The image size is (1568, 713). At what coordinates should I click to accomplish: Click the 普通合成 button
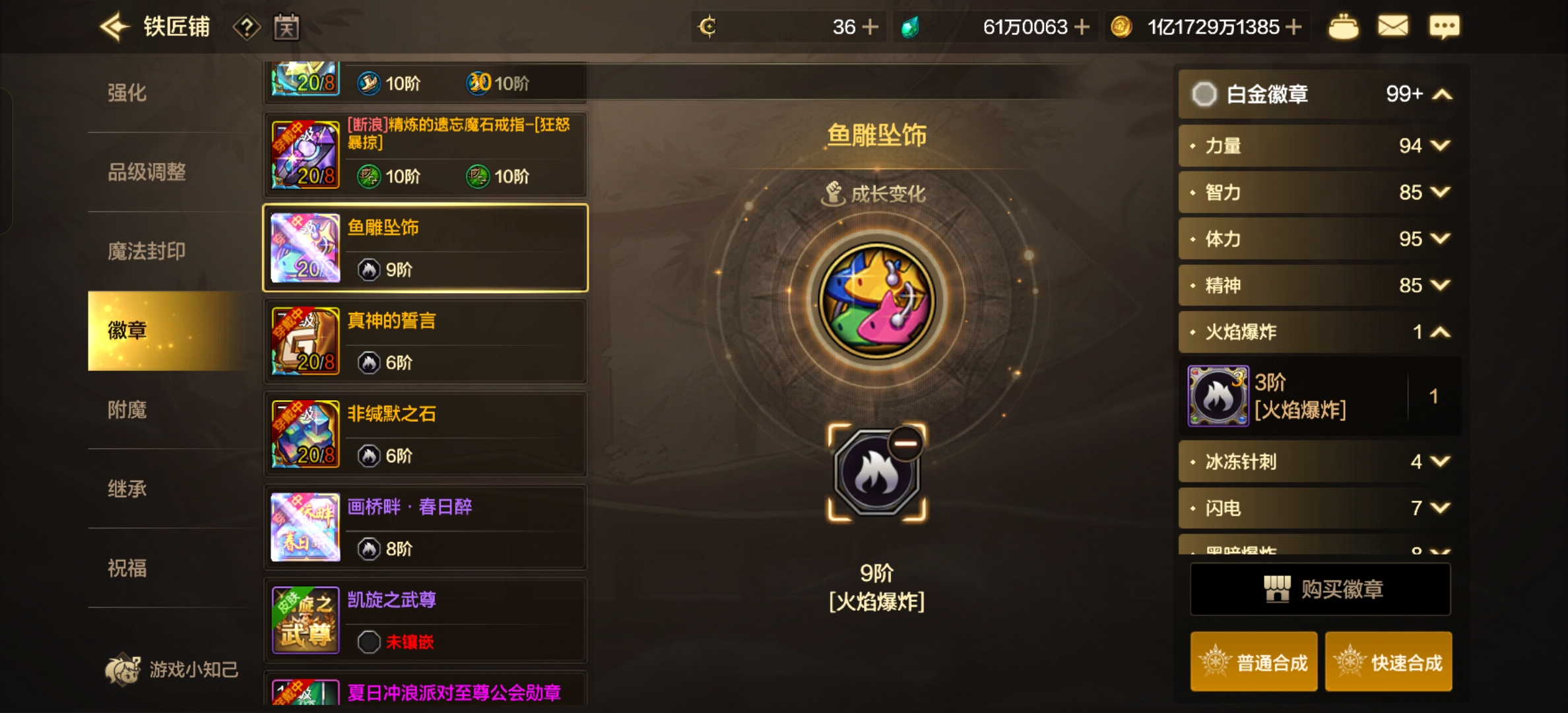1254,662
